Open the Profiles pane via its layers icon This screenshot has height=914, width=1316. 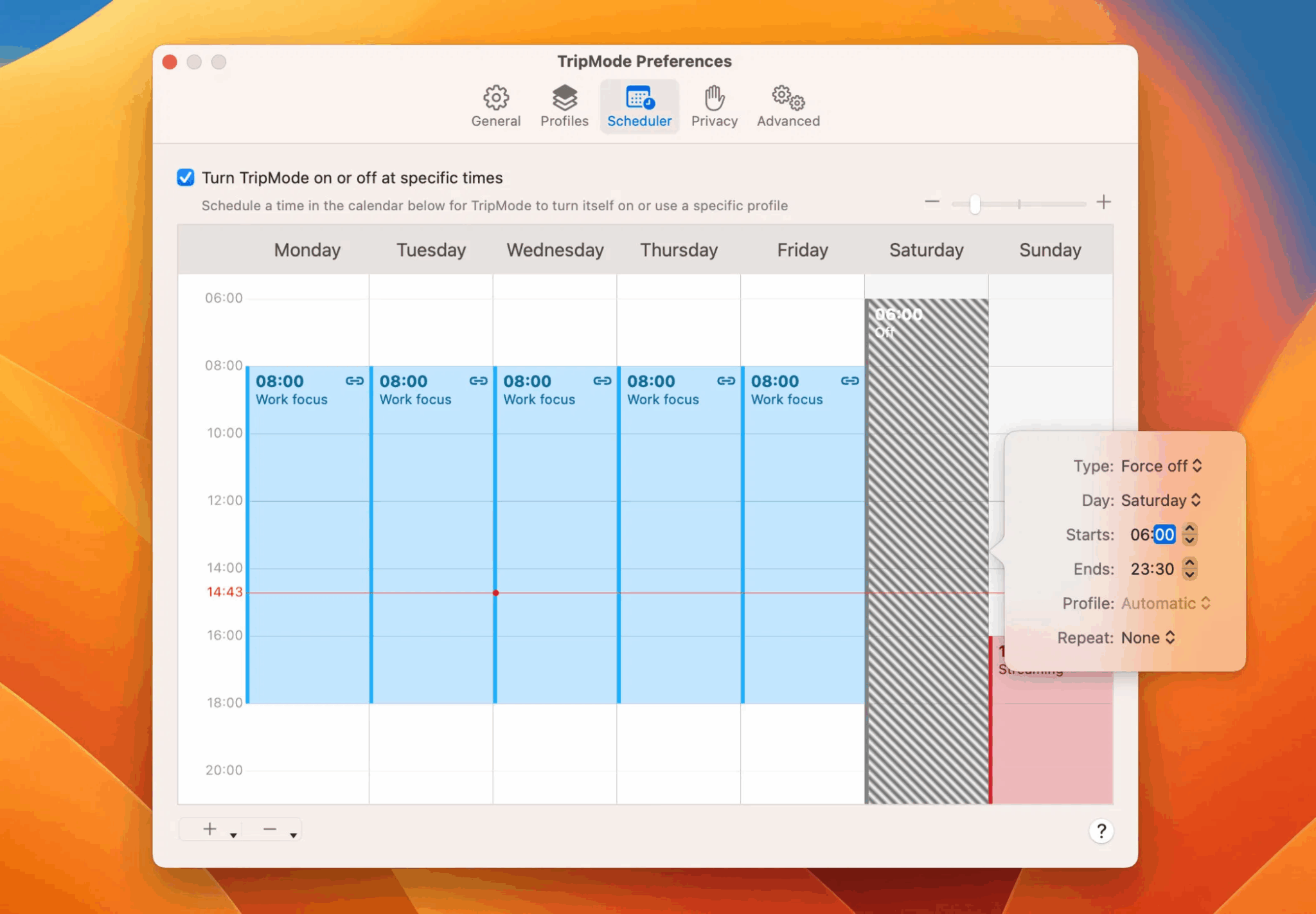(564, 98)
